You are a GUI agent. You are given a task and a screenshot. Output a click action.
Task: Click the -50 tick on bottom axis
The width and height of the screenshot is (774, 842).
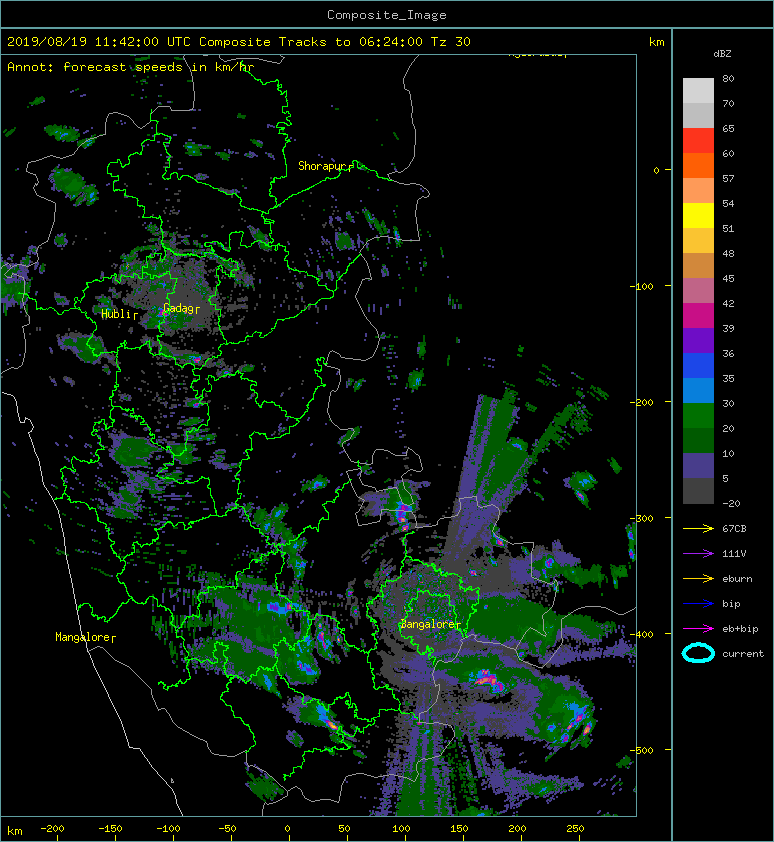click(227, 829)
